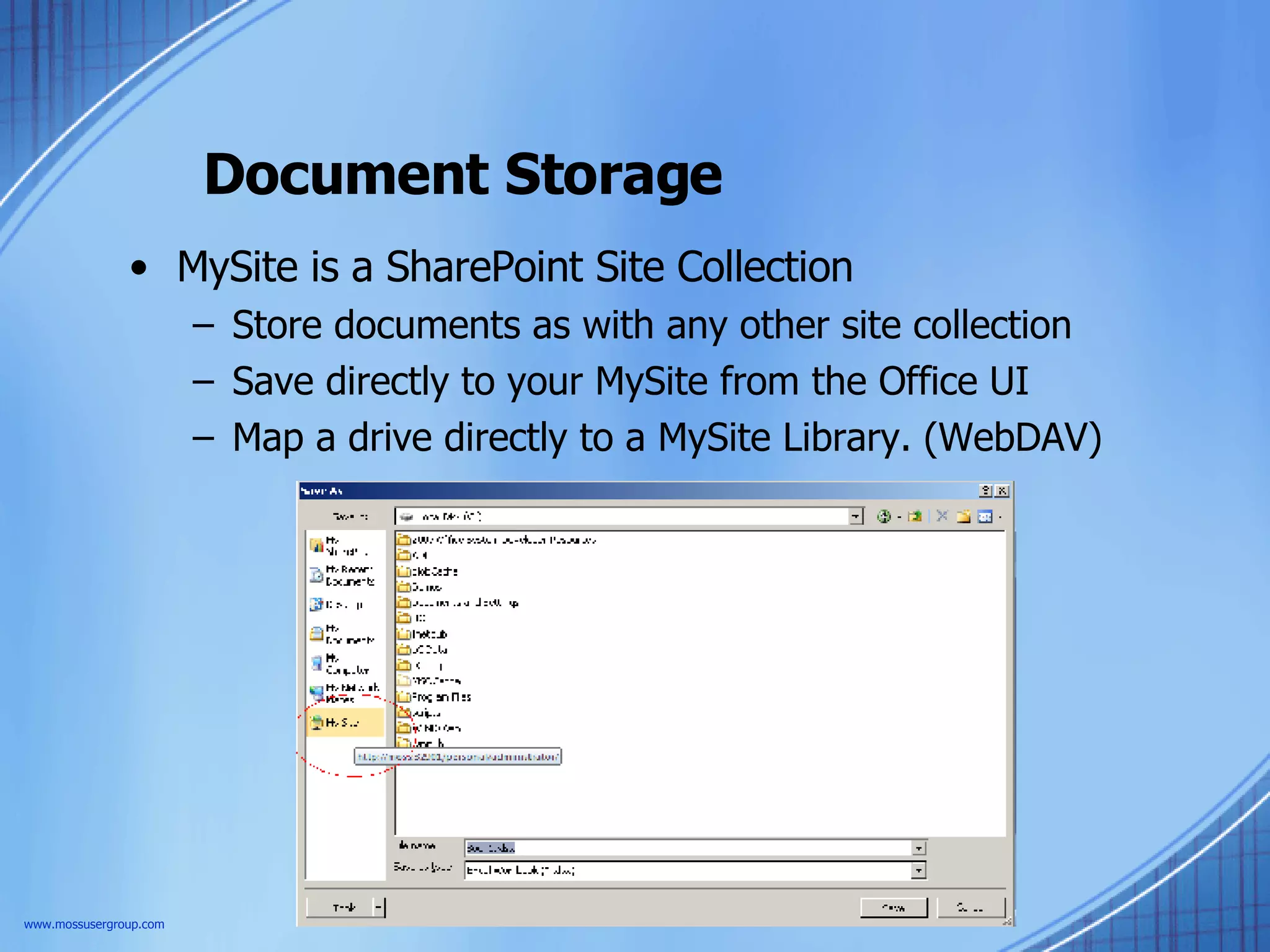Open the Back button history arrow
Screen dimensions: 1270x952
[x=899, y=517]
